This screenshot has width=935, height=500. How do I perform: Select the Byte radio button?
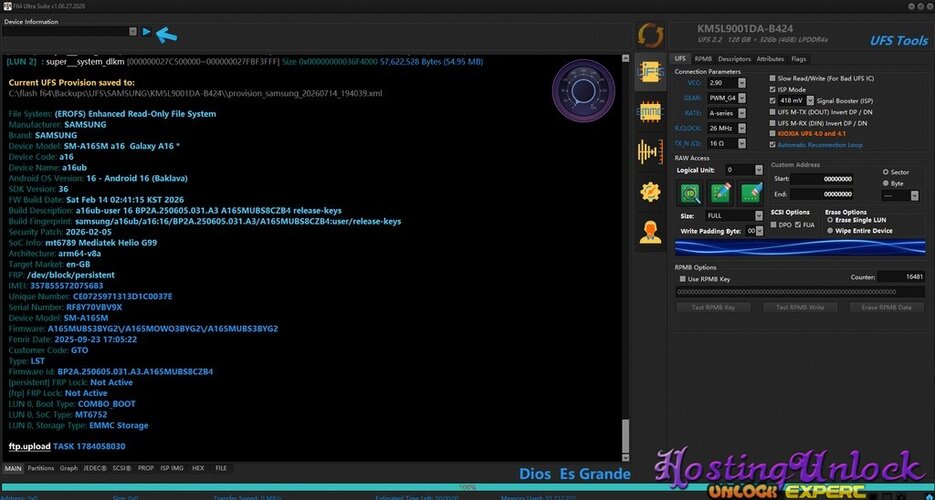(886, 184)
